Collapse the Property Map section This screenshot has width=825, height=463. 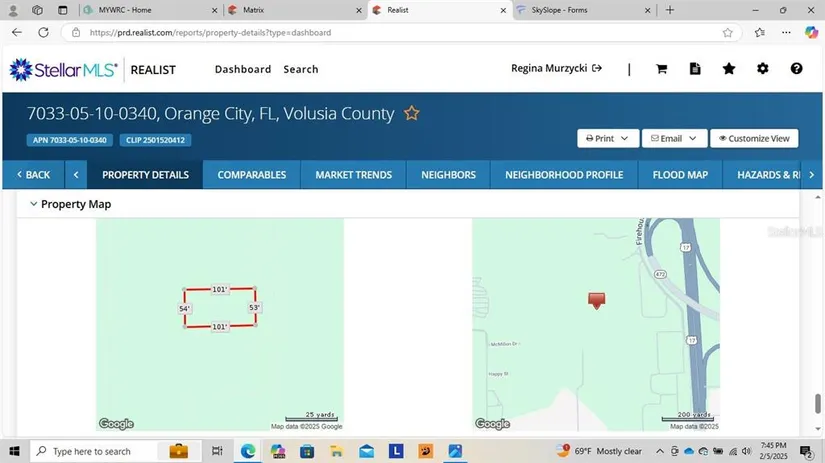tap(33, 204)
